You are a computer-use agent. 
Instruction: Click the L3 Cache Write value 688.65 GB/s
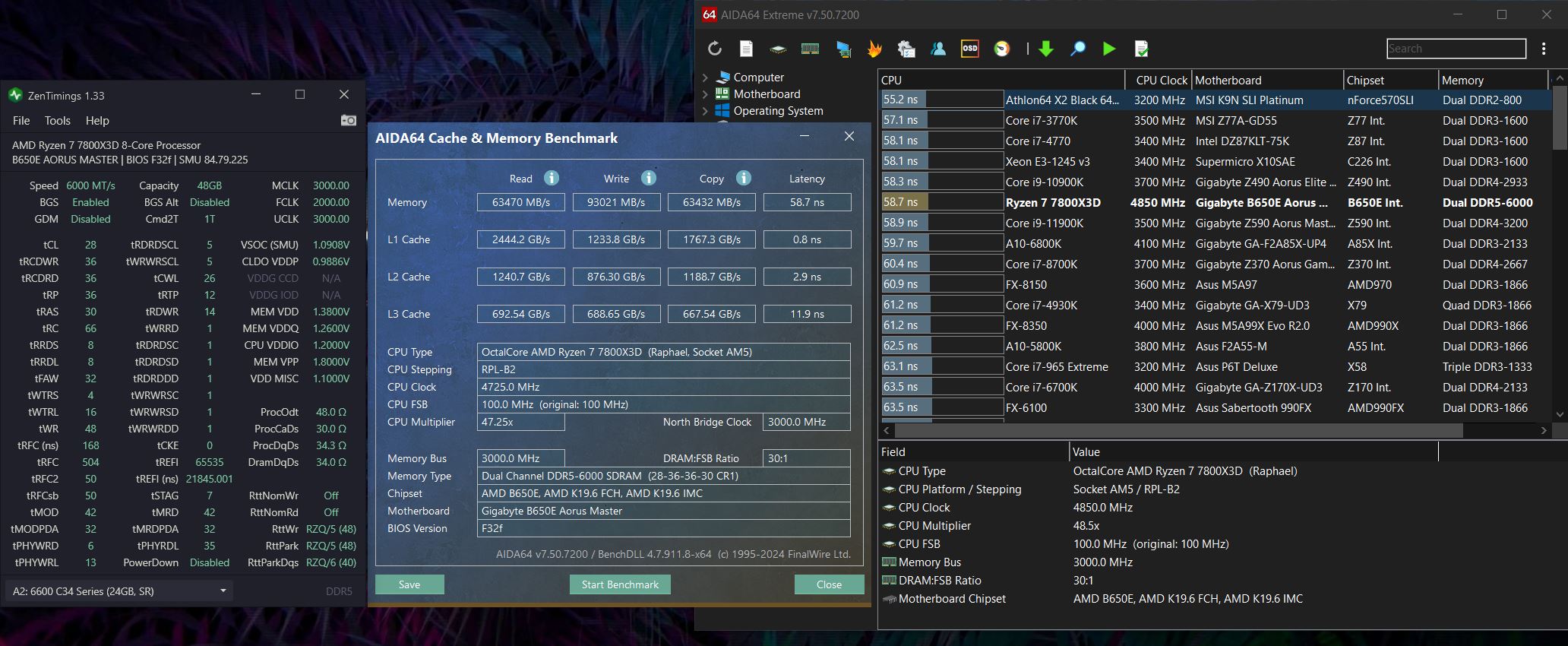[x=616, y=314]
